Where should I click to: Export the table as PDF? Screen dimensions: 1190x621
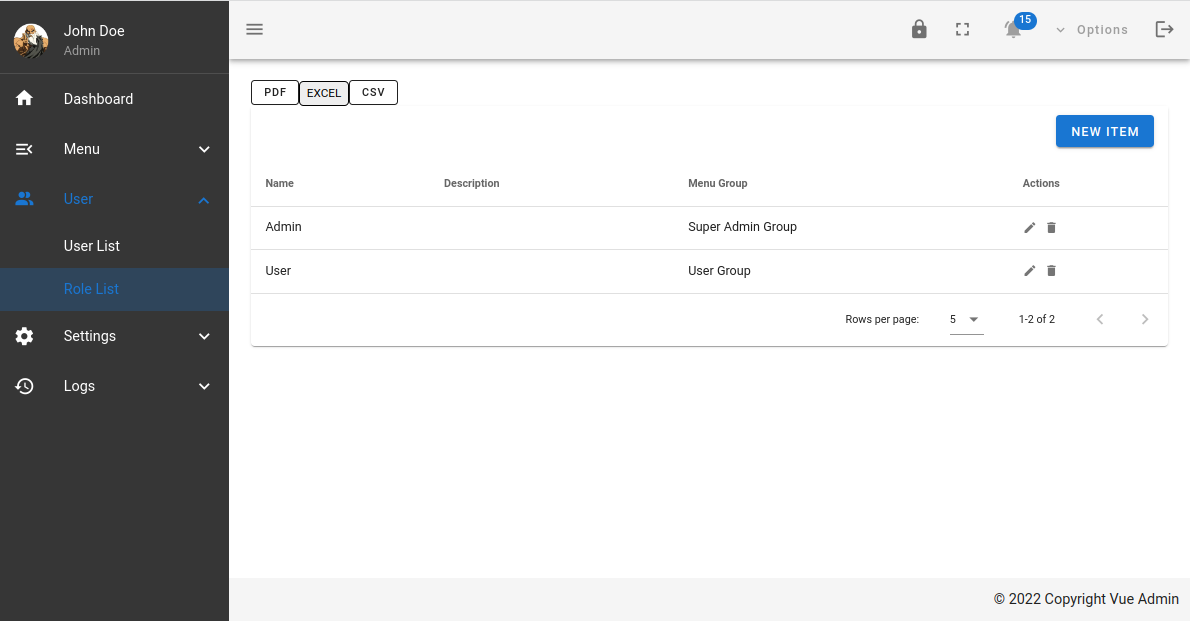(x=275, y=93)
